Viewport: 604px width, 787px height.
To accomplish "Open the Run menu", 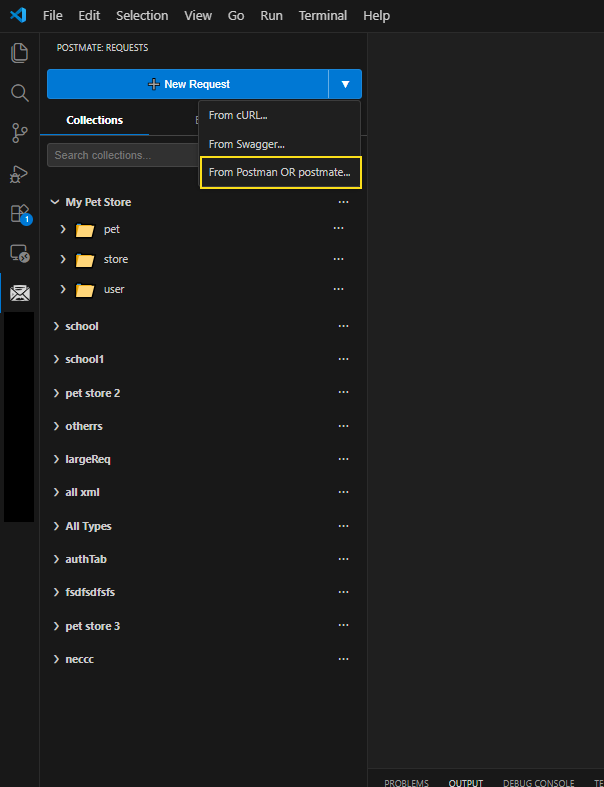I will 271,16.
